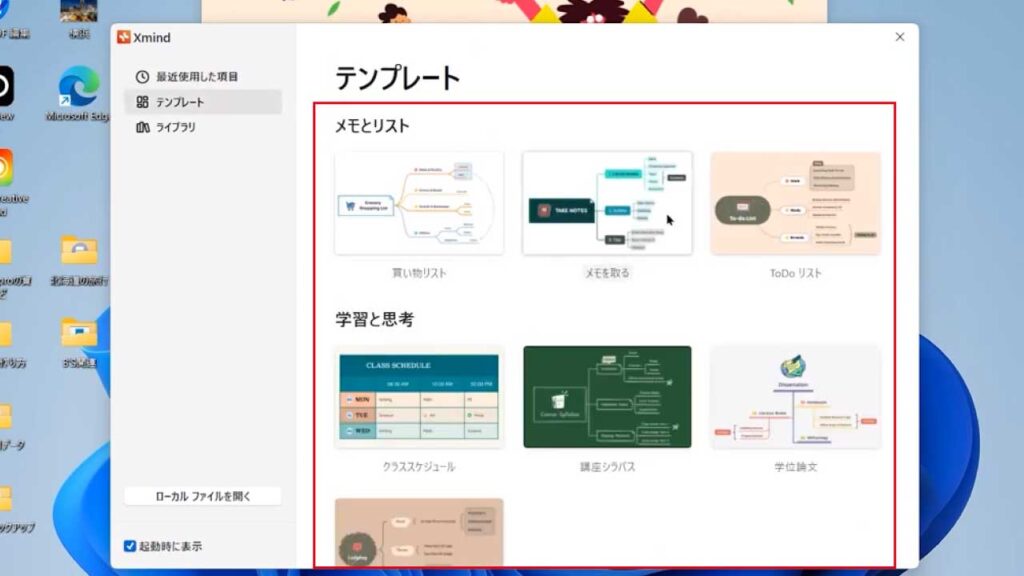Image resolution: width=1024 pixels, height=576 pixels.
Task: Close the Xmind template window
Action: point(900,37)
